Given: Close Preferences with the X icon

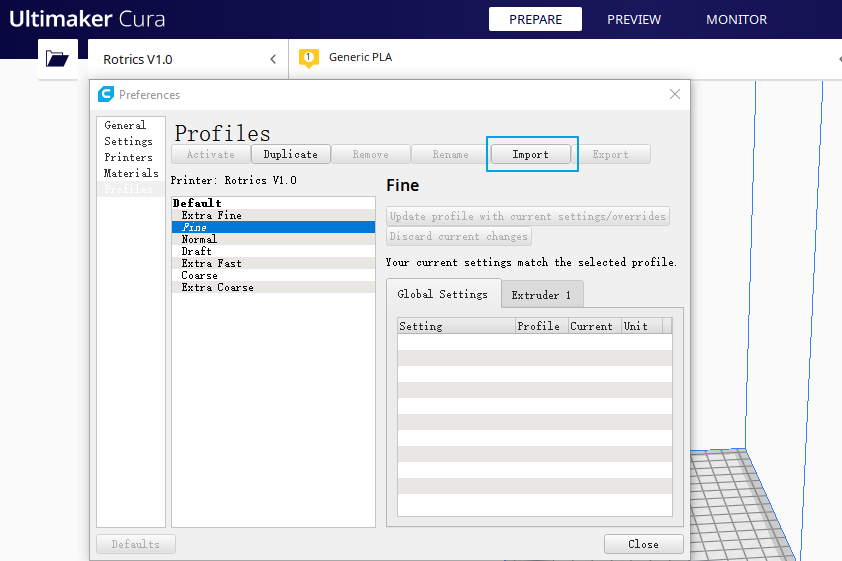Looking at the screenshot, I should point(675,94).
